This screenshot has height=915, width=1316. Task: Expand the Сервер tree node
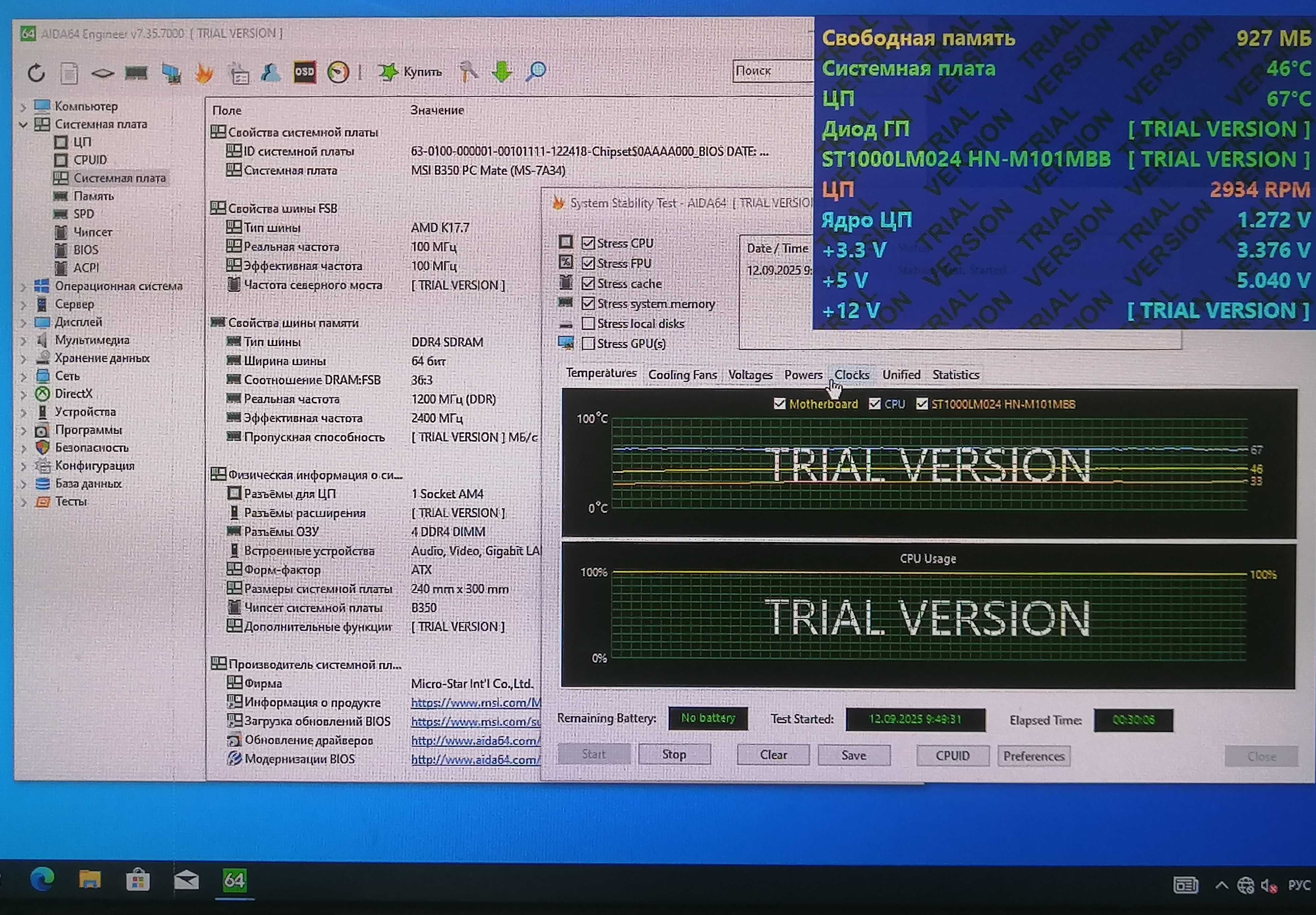pos(23,305)
